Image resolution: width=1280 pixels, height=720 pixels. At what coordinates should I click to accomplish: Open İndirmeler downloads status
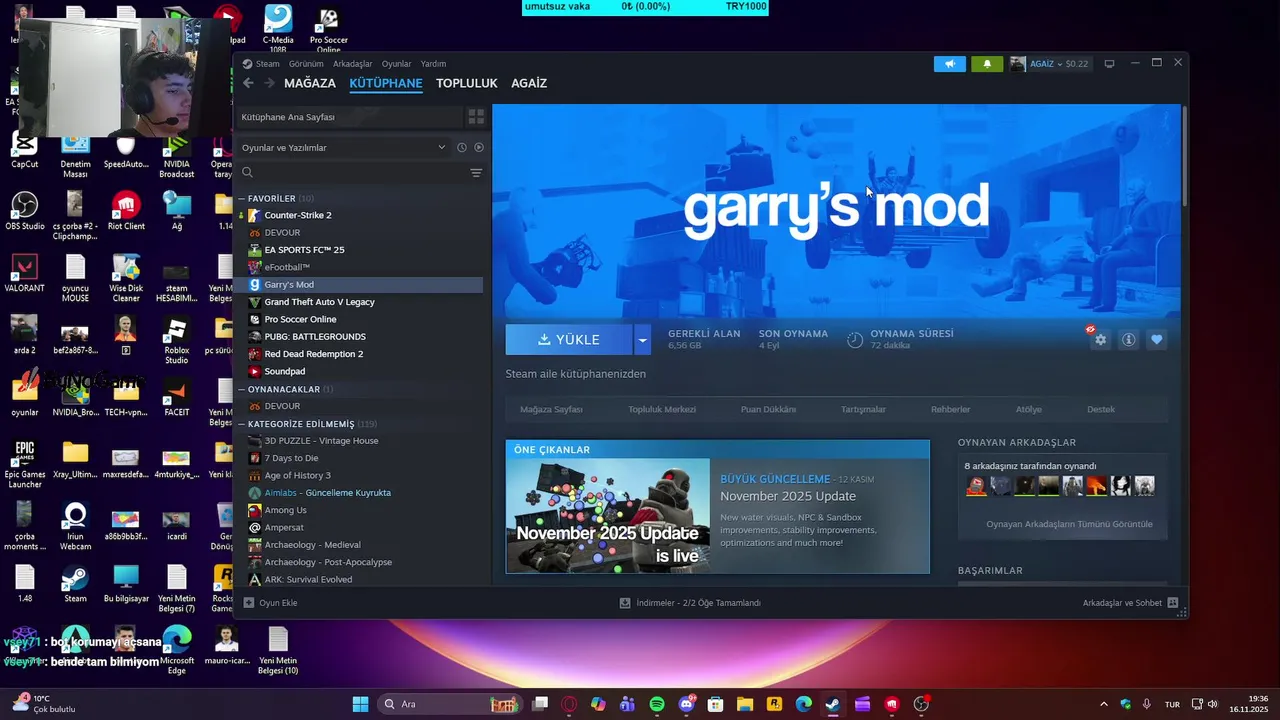pyautogui.click(x=690, y=603)
